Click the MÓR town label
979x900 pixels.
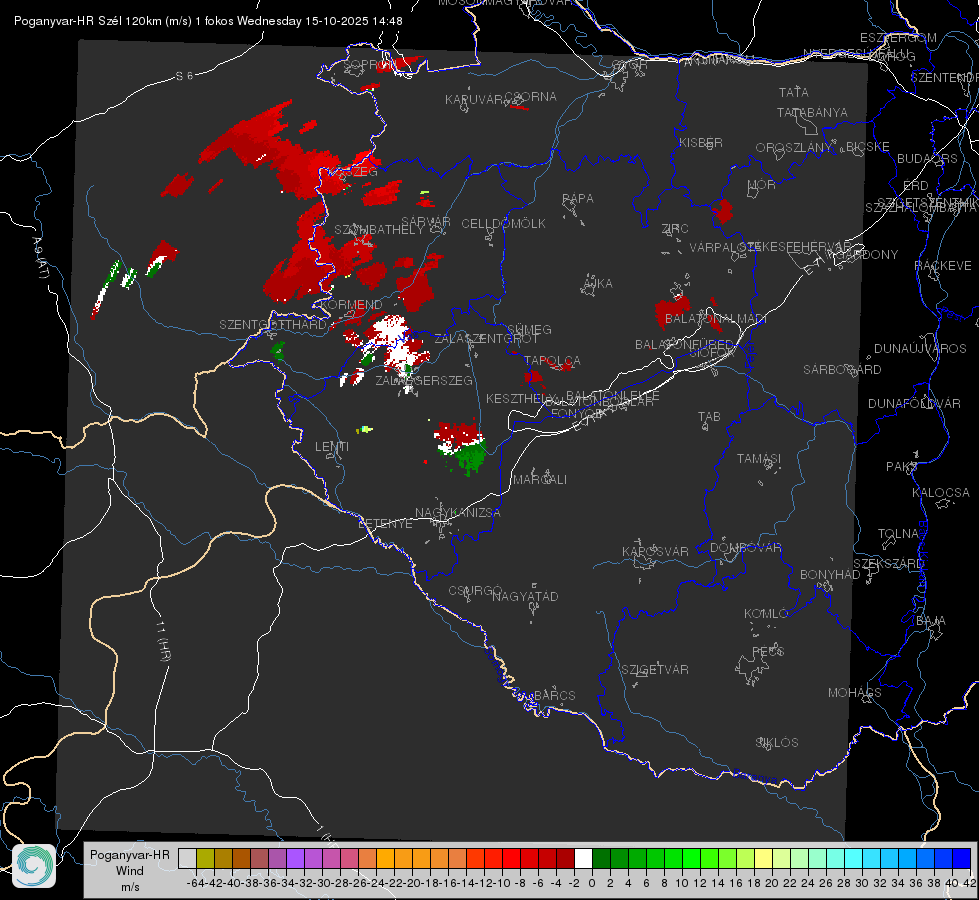coord(762,185)
